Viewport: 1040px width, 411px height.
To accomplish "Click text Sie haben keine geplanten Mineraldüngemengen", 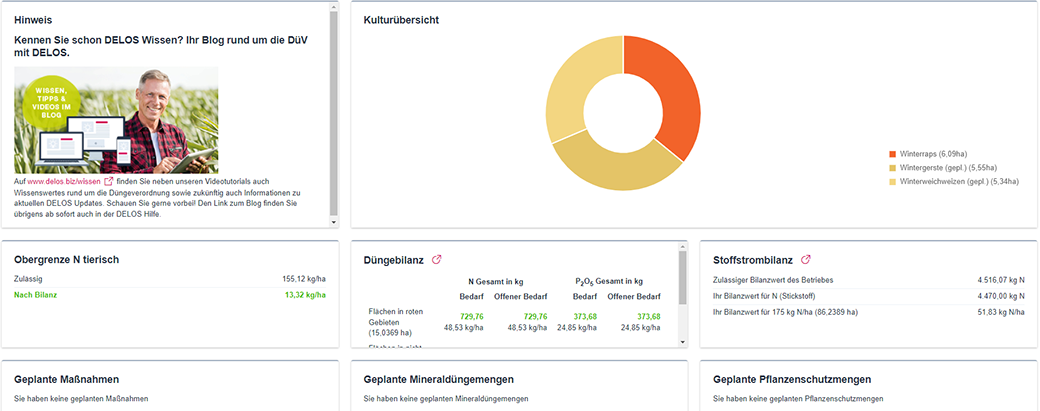I will click(446, 399).
